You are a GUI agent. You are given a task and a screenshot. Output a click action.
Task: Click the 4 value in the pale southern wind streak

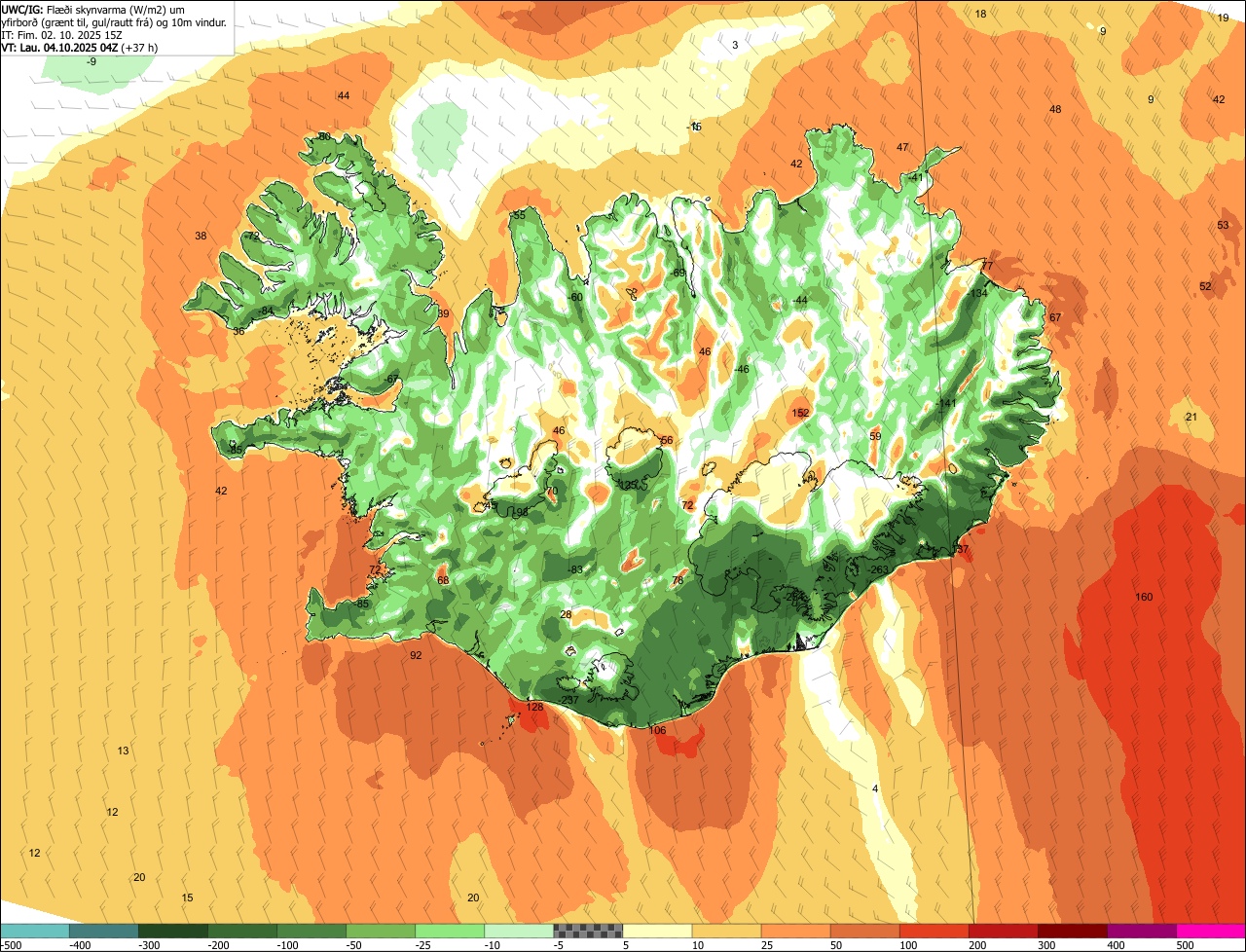(x=875, y=788)
